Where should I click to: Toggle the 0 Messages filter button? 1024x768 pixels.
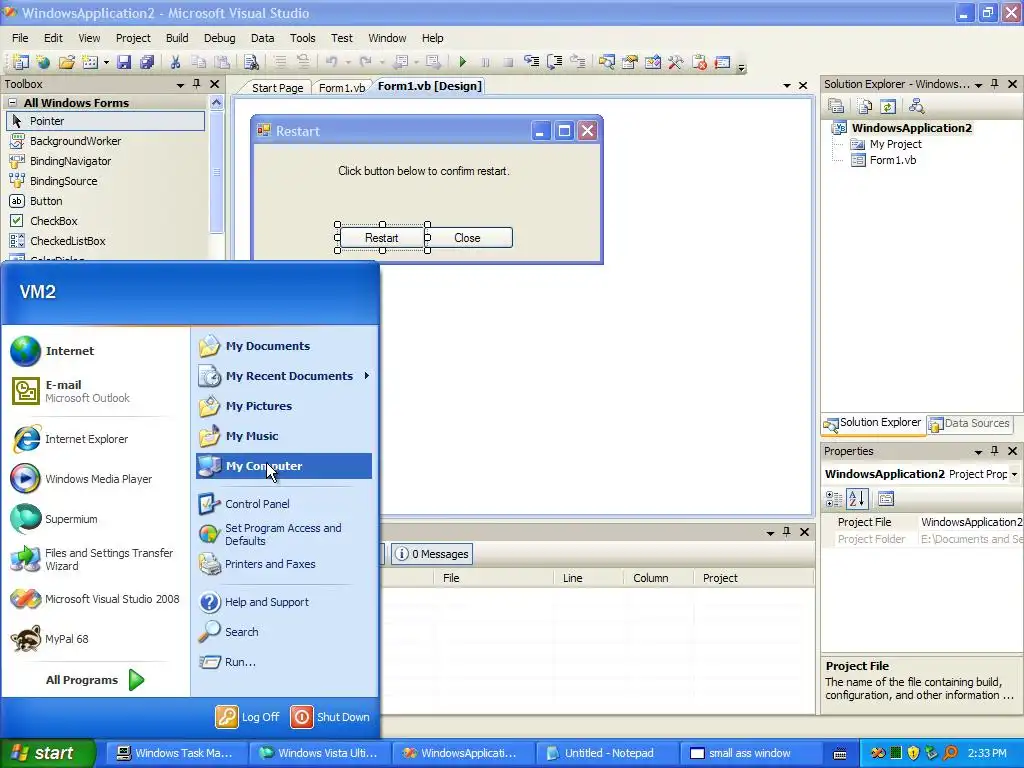click(432, 554)
